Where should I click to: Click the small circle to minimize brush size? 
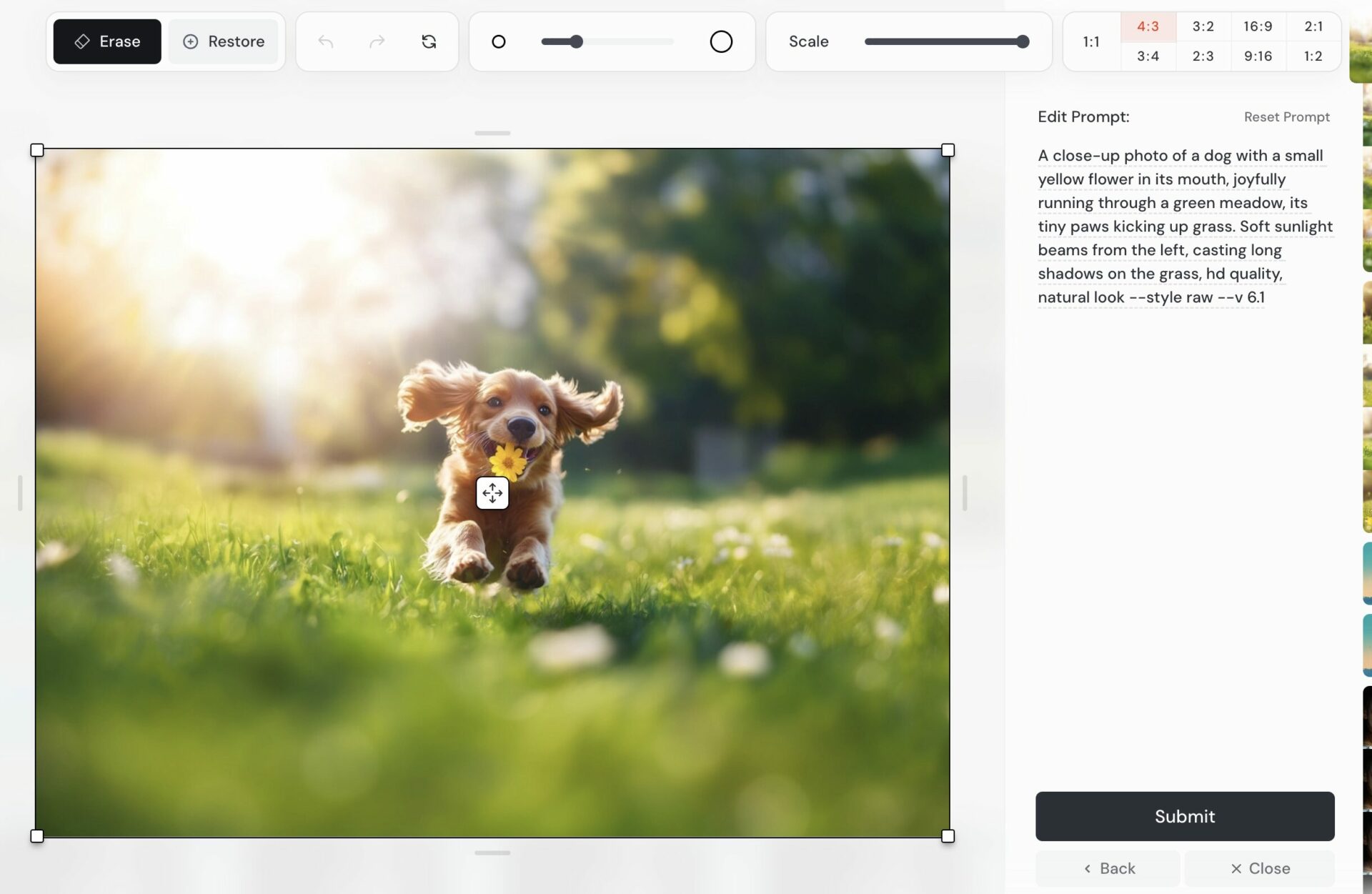point(498,41)
